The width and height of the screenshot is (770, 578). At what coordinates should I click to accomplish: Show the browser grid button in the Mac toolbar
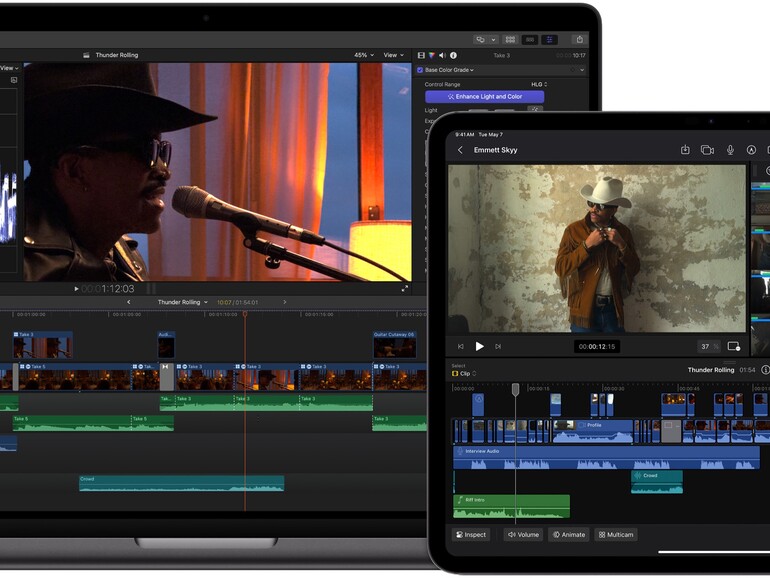click(x=510, y=39)
